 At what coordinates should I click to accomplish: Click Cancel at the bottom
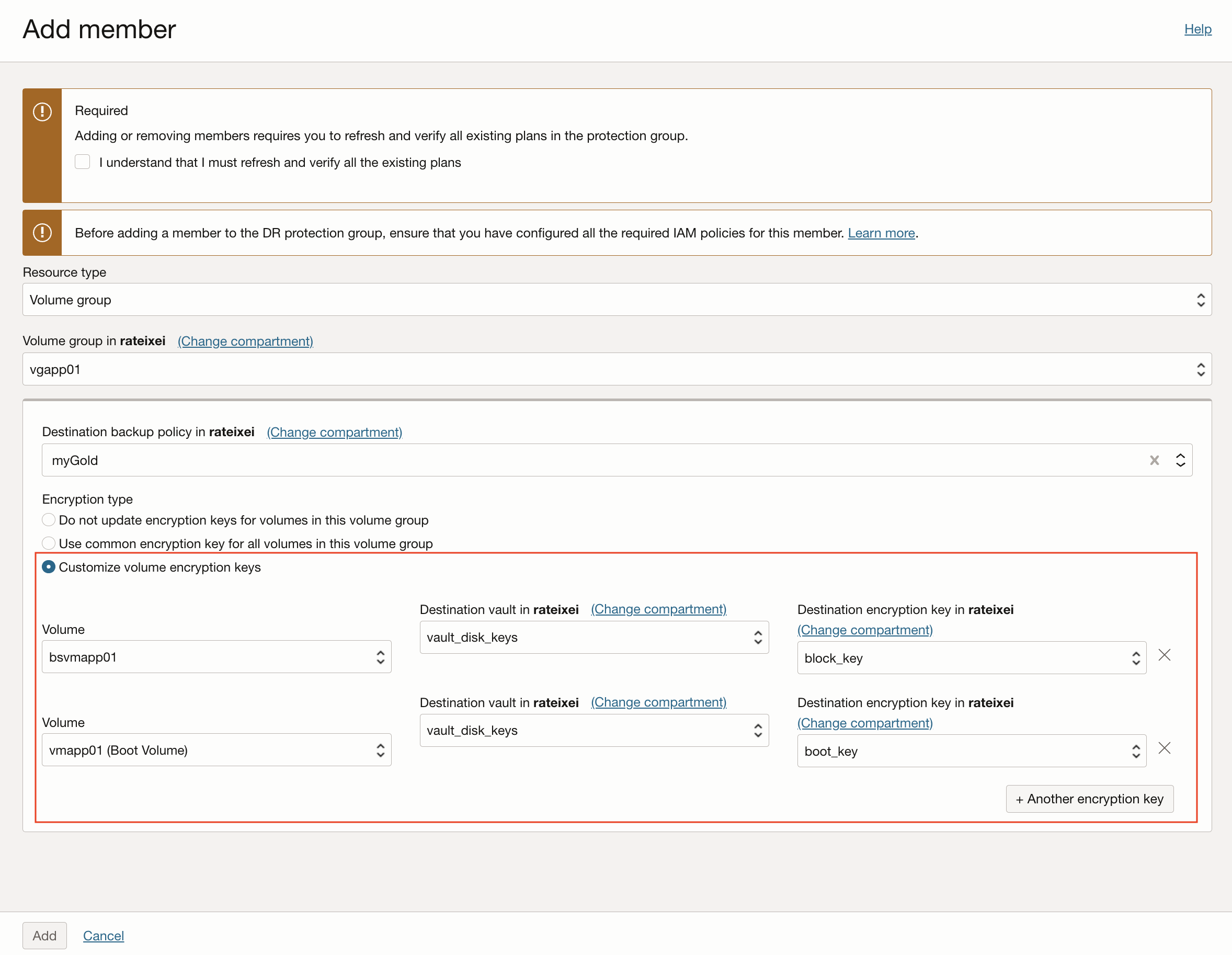(x=103, y=935)
